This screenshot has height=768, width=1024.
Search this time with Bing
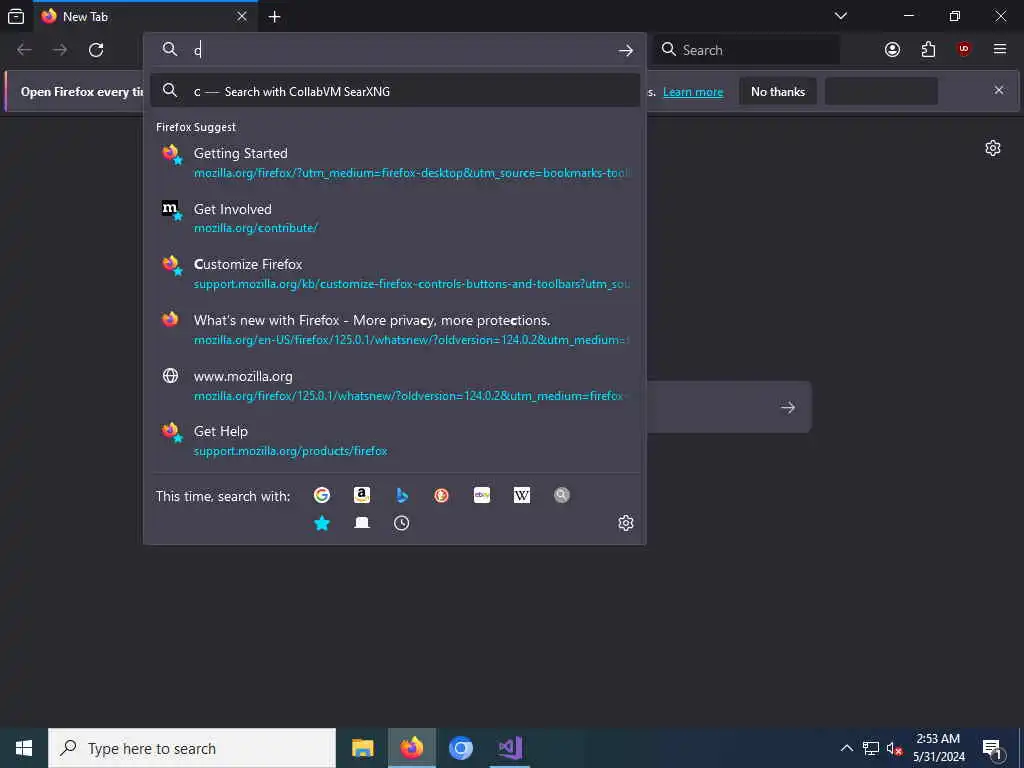[402, 495]
